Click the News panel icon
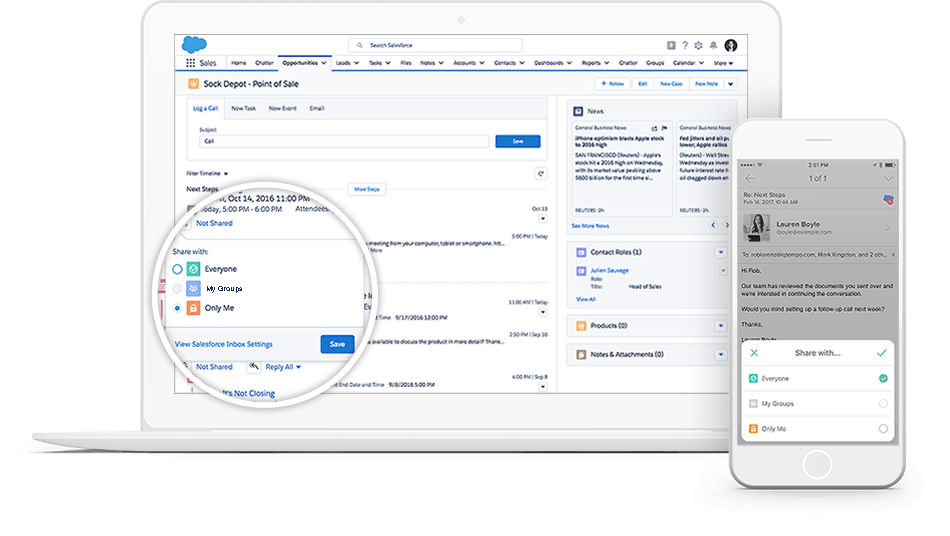 tap(578, 111)
